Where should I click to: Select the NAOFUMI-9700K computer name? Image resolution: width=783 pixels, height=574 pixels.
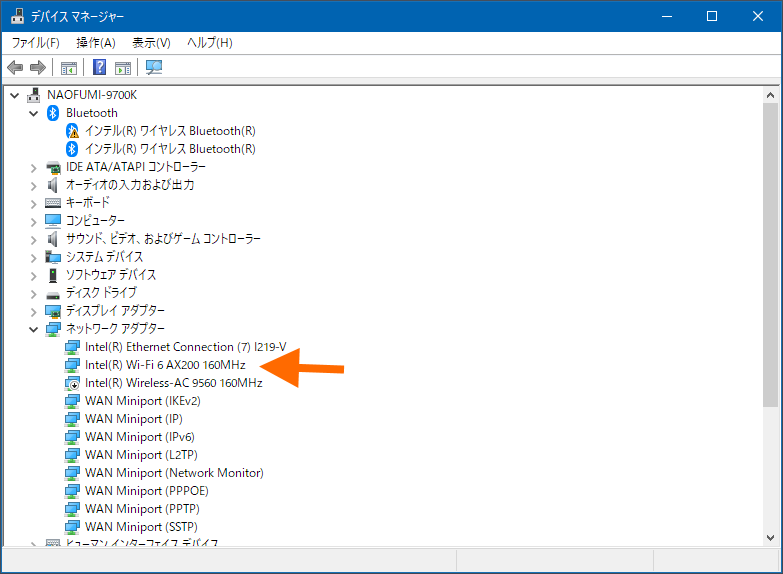pos(92,95)
